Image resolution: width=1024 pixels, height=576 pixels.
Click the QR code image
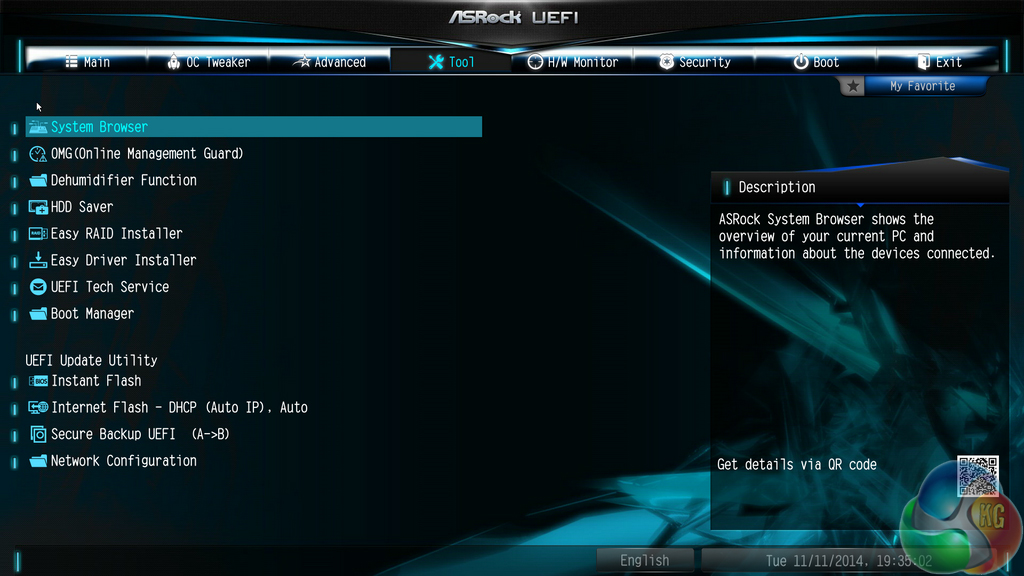point(978,476)
